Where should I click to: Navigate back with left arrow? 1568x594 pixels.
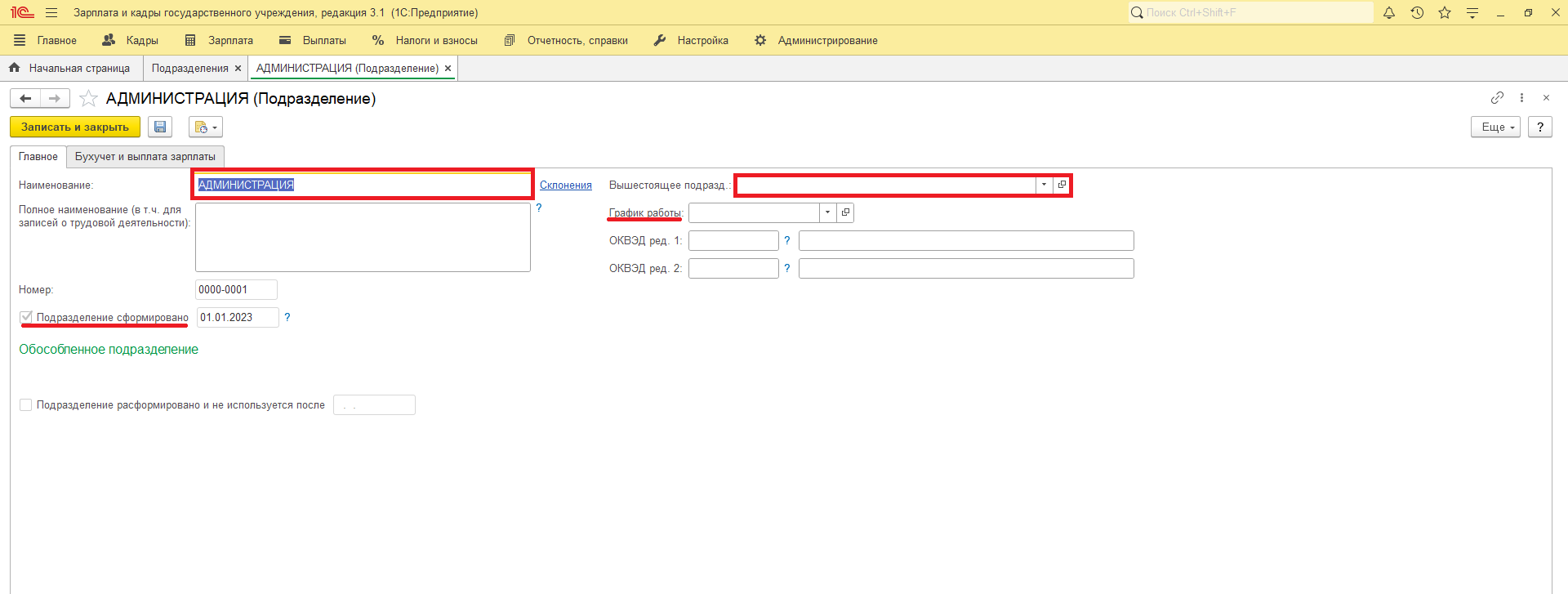pyautogui.click(x=25, y=99)
